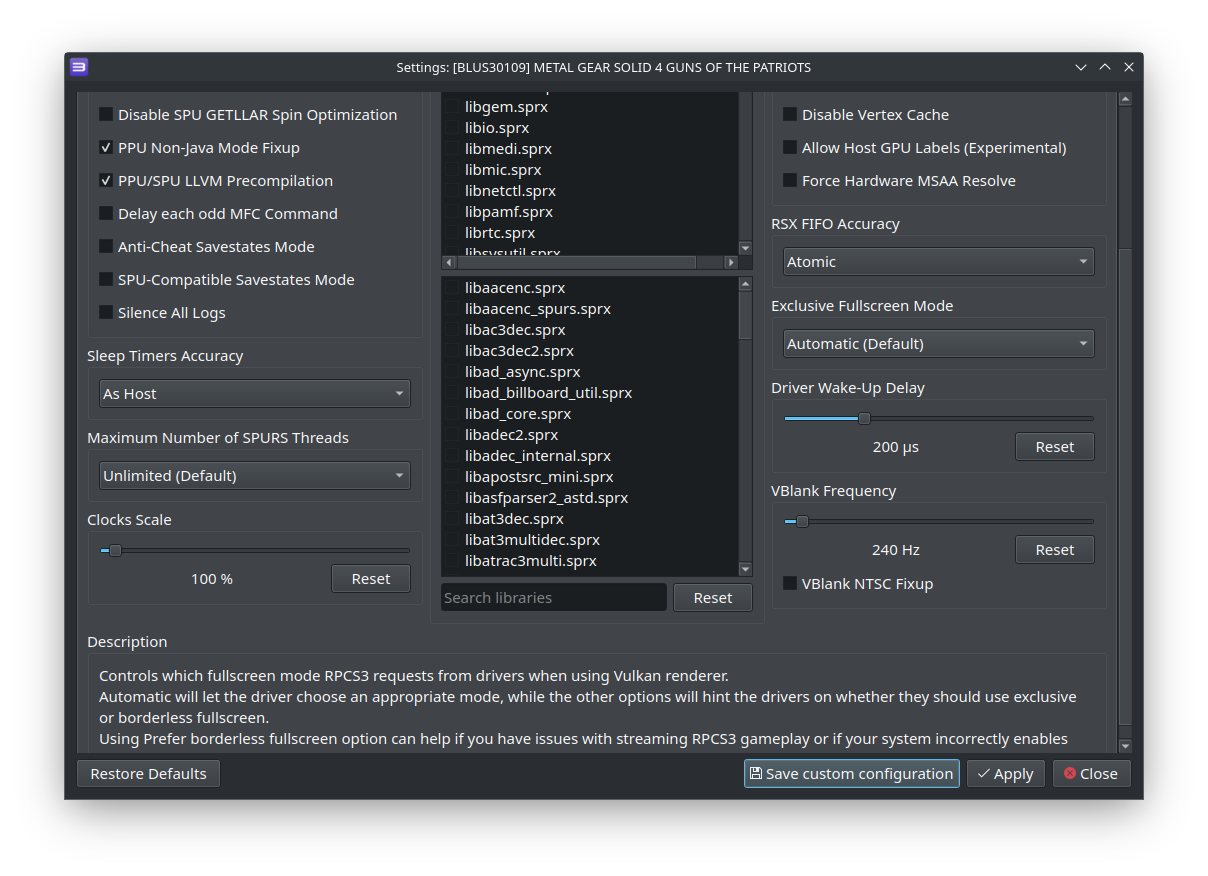Viewport: 1208px width, 876px height.
Task: Check libaacenc.sprx library checkbox
Action: click(x=453, y=288)
